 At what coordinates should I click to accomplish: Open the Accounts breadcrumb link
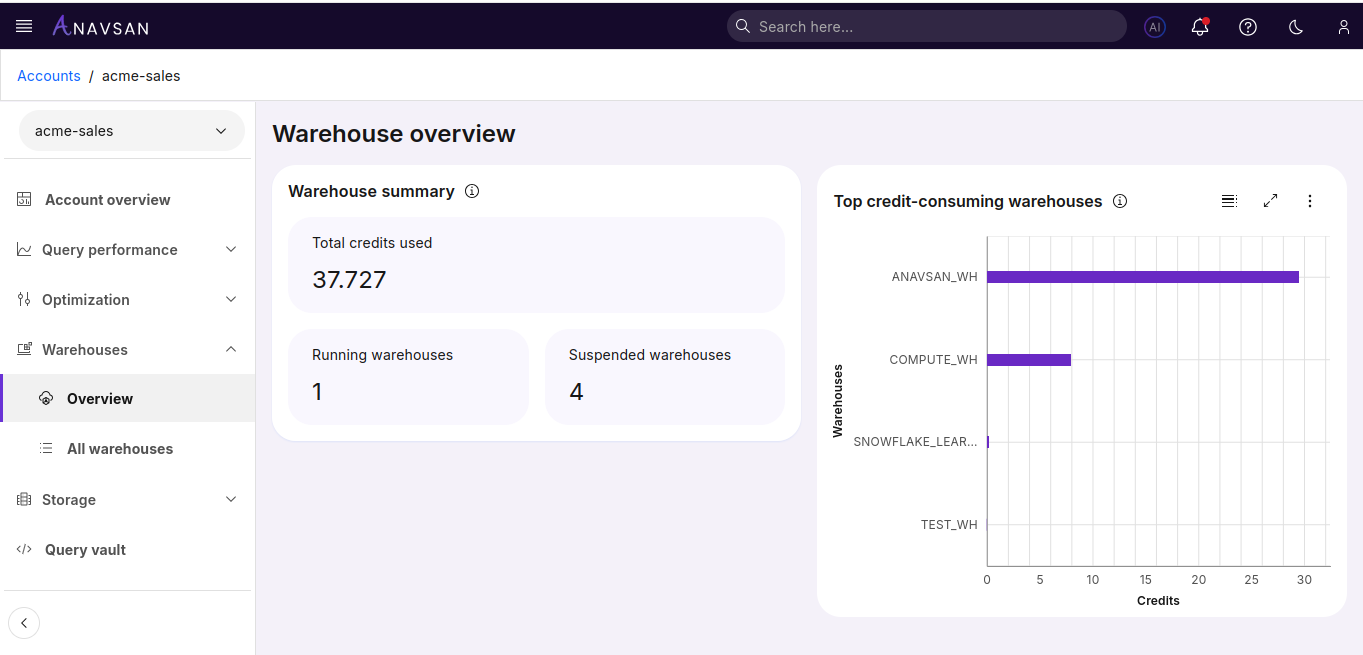click(49, 75)
